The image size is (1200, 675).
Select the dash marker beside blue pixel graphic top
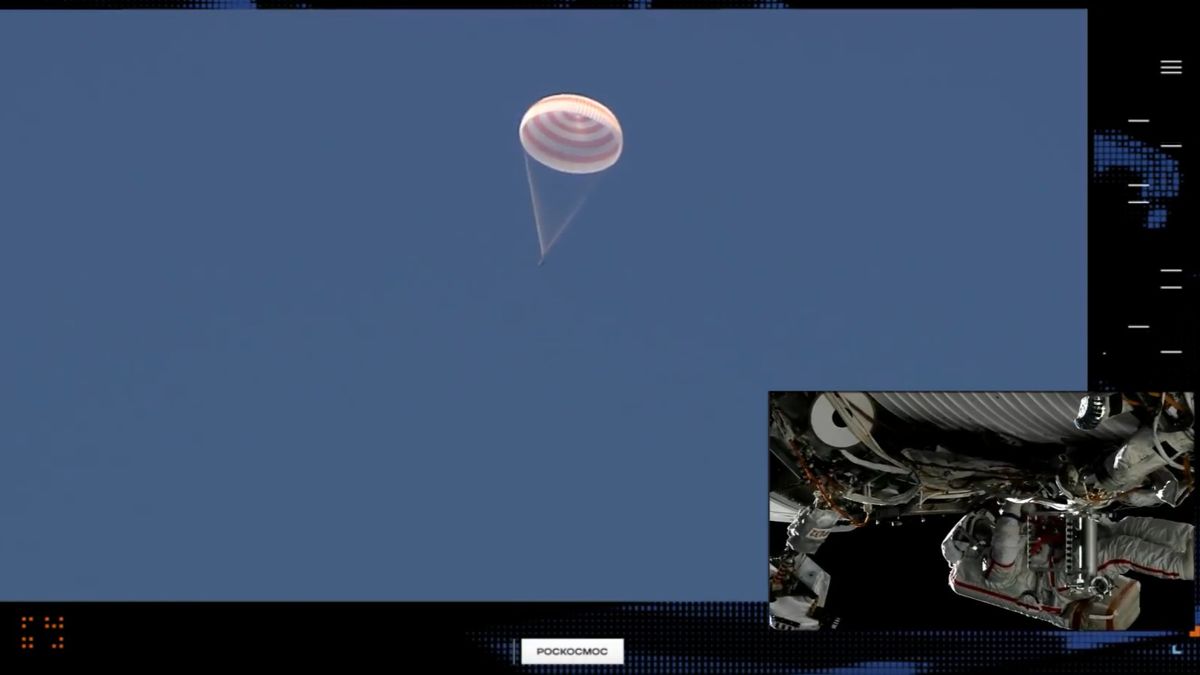tap(1171, 146)
